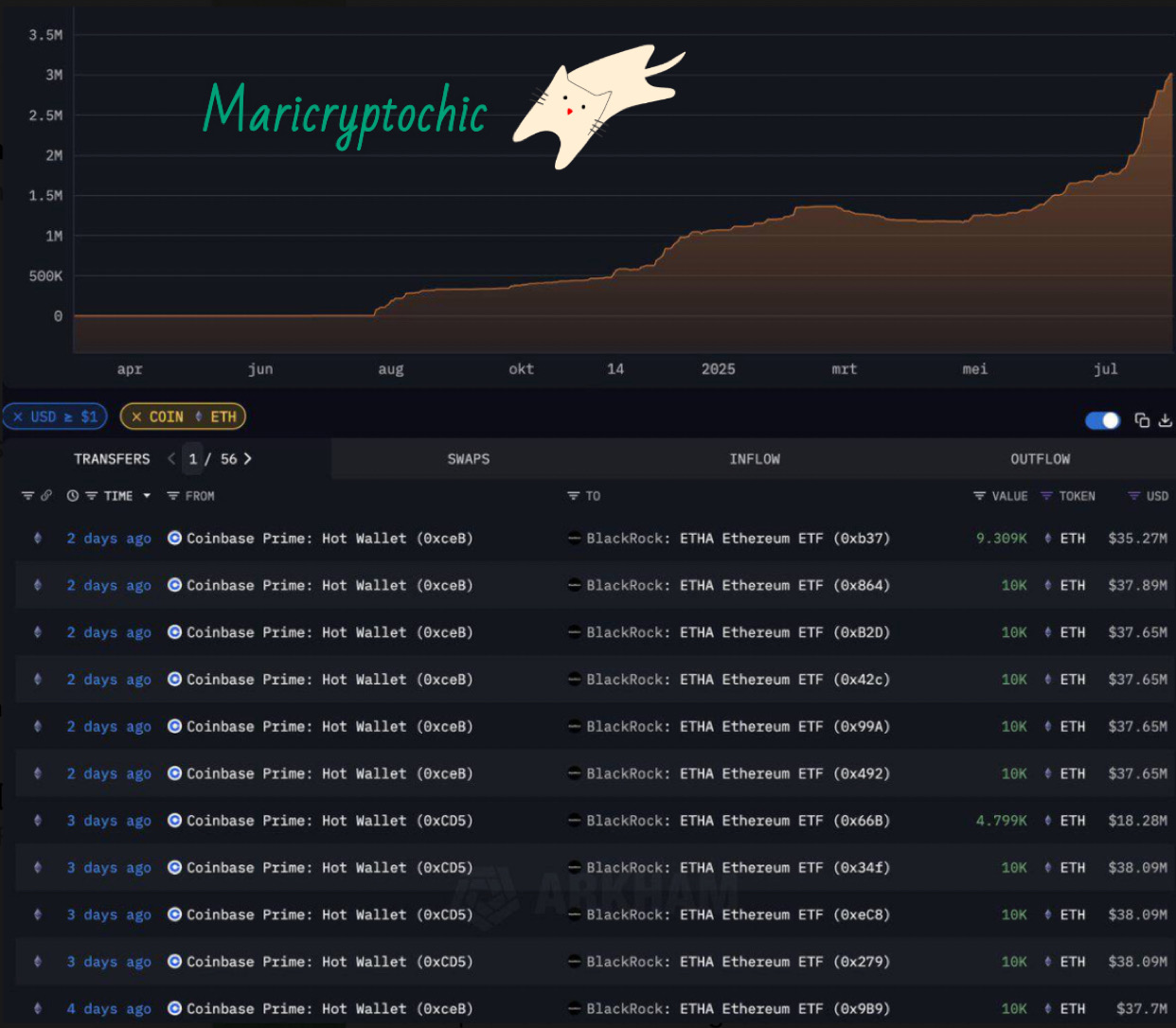Go to the next transfers page
Screen dimensions: 1176x1028
pyautogui.click(x=248, y=458)
